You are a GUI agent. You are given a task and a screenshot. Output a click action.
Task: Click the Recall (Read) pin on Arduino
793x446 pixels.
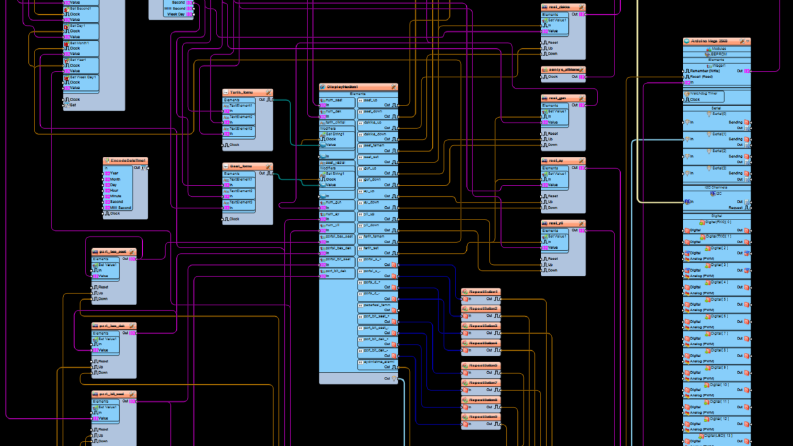(687, 76)
